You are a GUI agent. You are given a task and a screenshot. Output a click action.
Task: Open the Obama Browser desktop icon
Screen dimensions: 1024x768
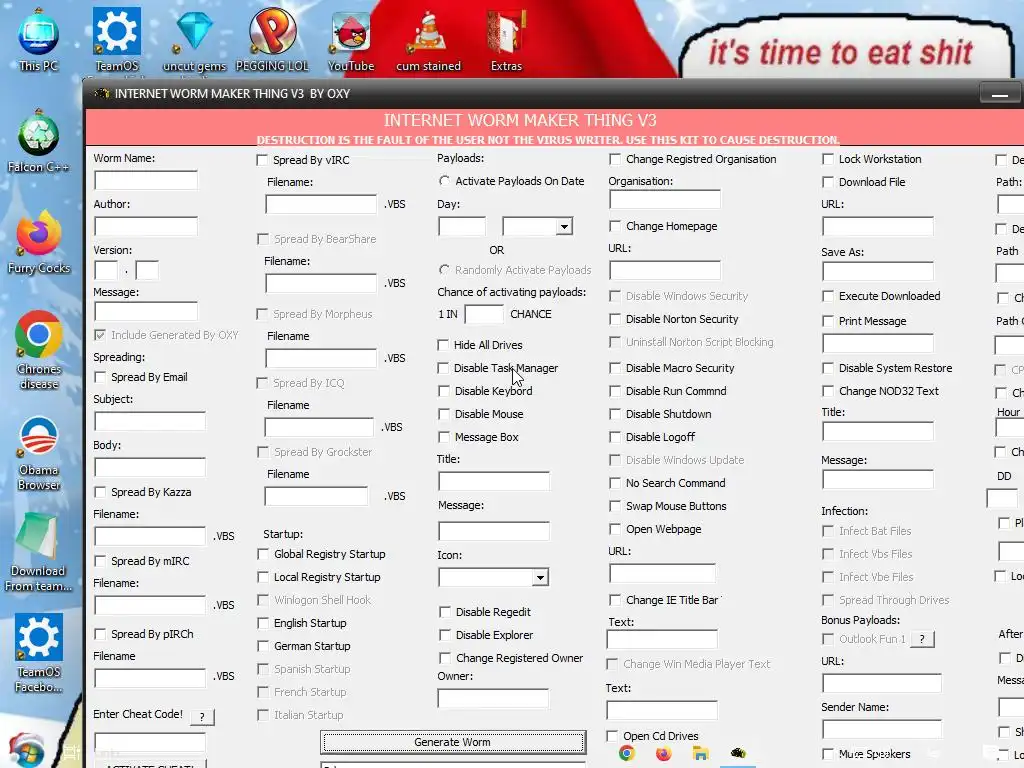[x=39, y=453]
